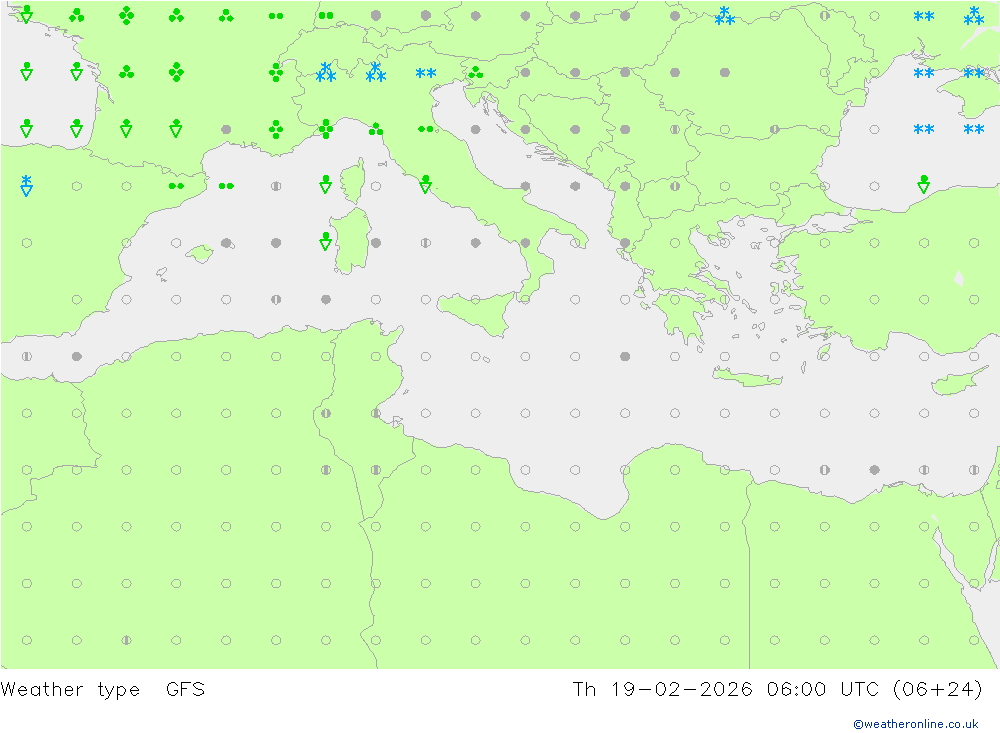Click the 'Th 19-02-2026 06:00 UTC (06+24)' timestamp
This screenshot has width=1000, height=733.
777,689
